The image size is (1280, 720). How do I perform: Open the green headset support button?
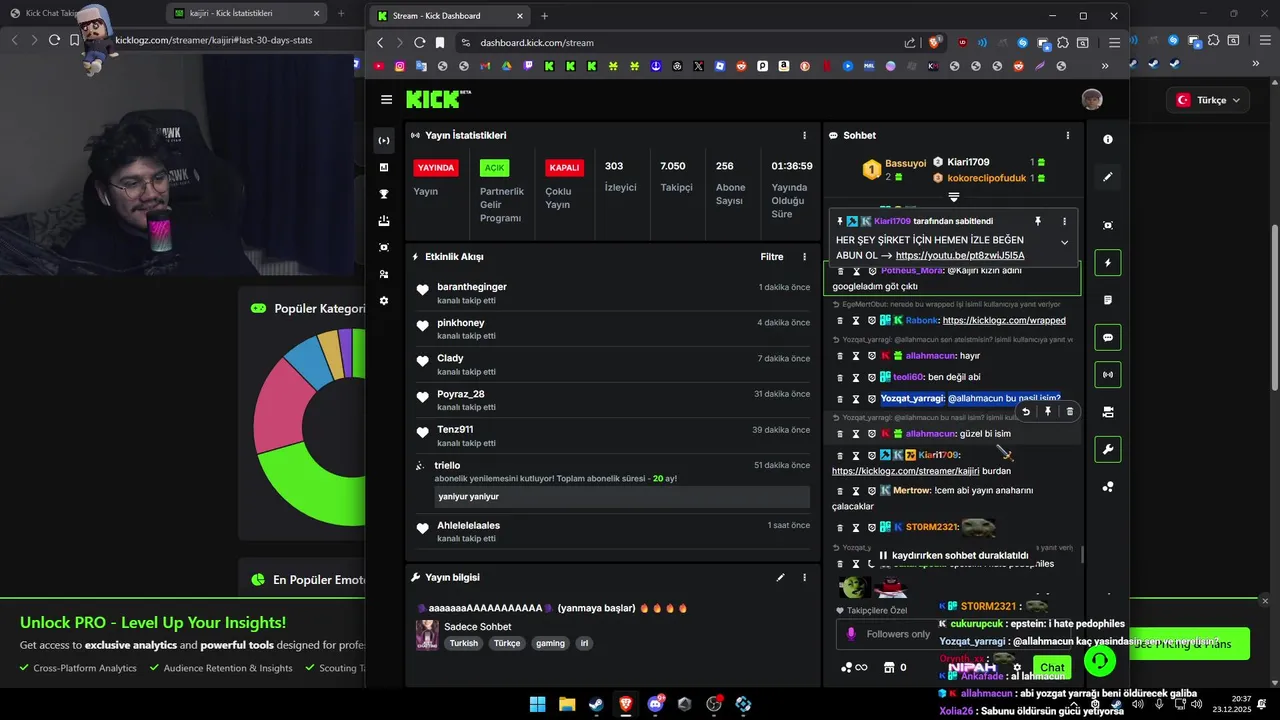[1100, 661]
